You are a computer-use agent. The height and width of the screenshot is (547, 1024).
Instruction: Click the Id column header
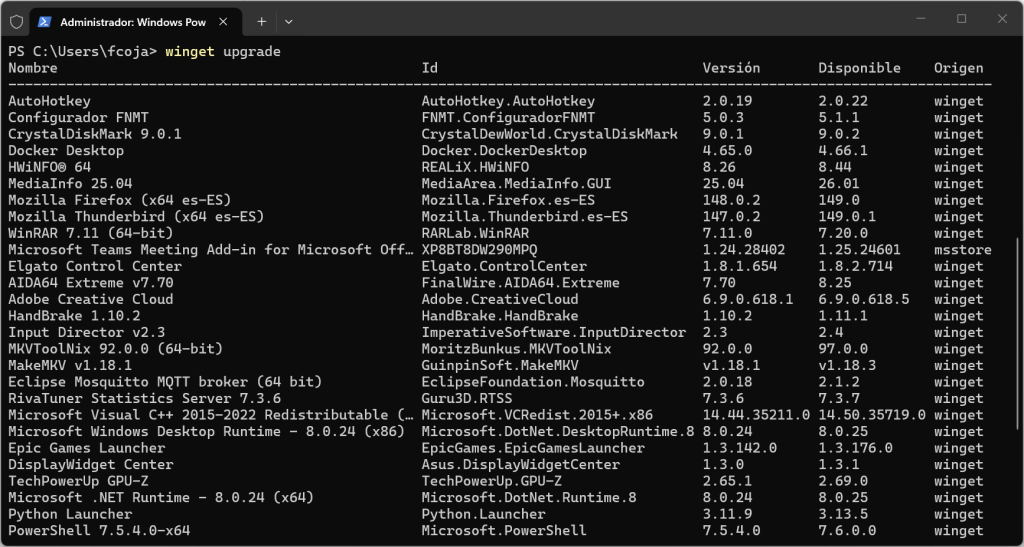[430, 68]
